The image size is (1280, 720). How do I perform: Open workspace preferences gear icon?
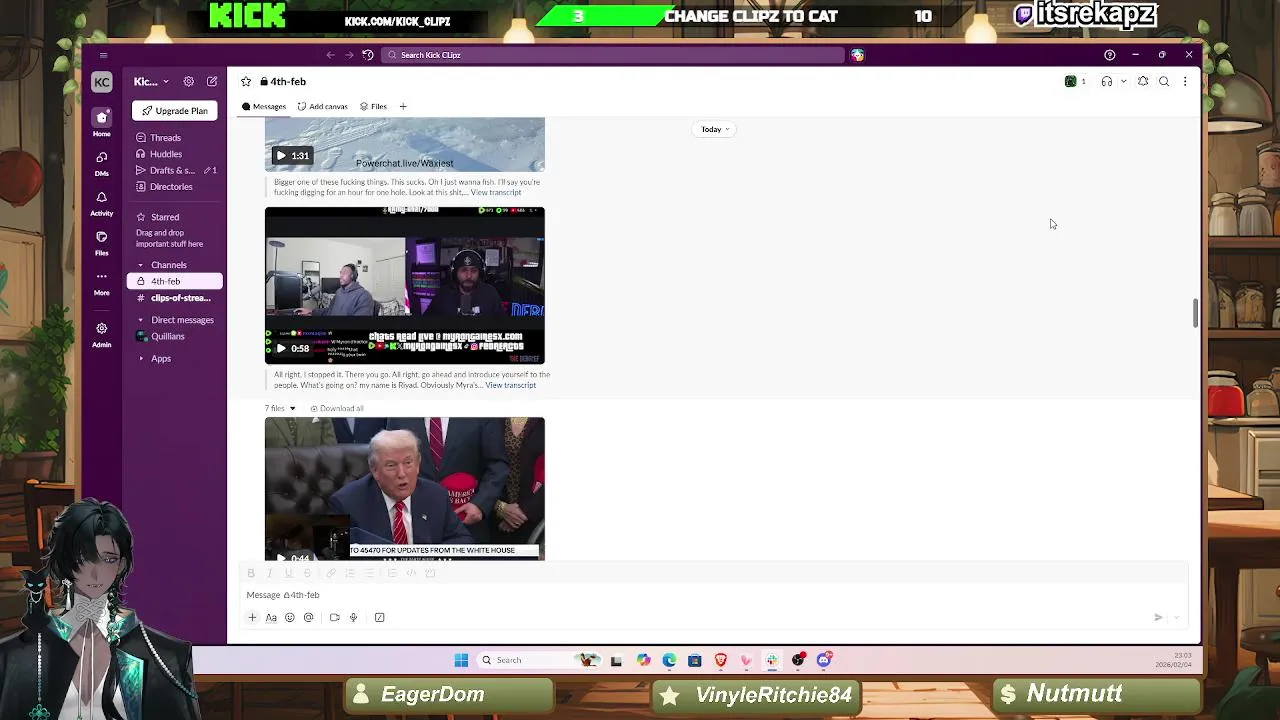click(x=188, y=81)
